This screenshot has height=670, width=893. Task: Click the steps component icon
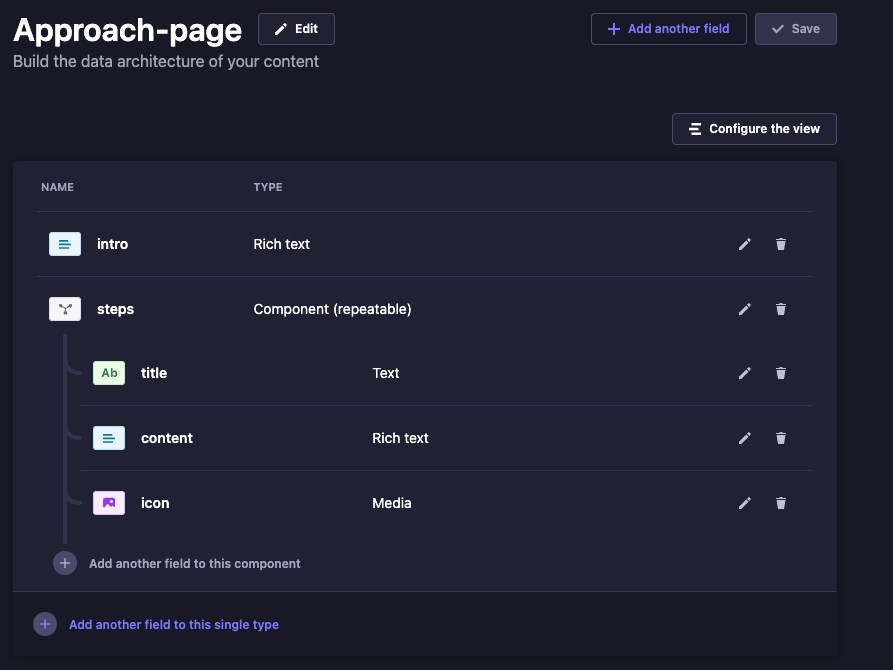click(65, 309)
